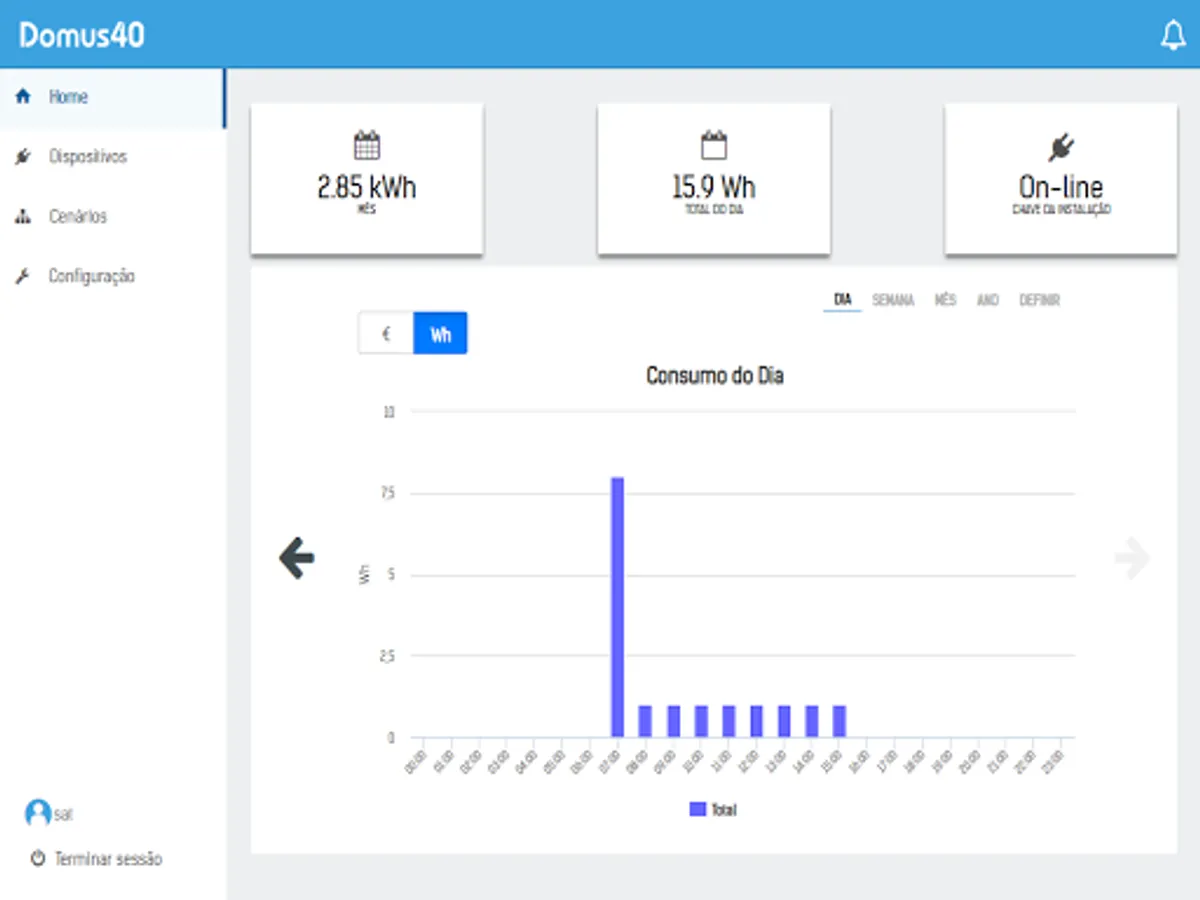Screen dimensions: 1200x900
Task: Open the notifications bell icon
Action: tap(1172, 36)
